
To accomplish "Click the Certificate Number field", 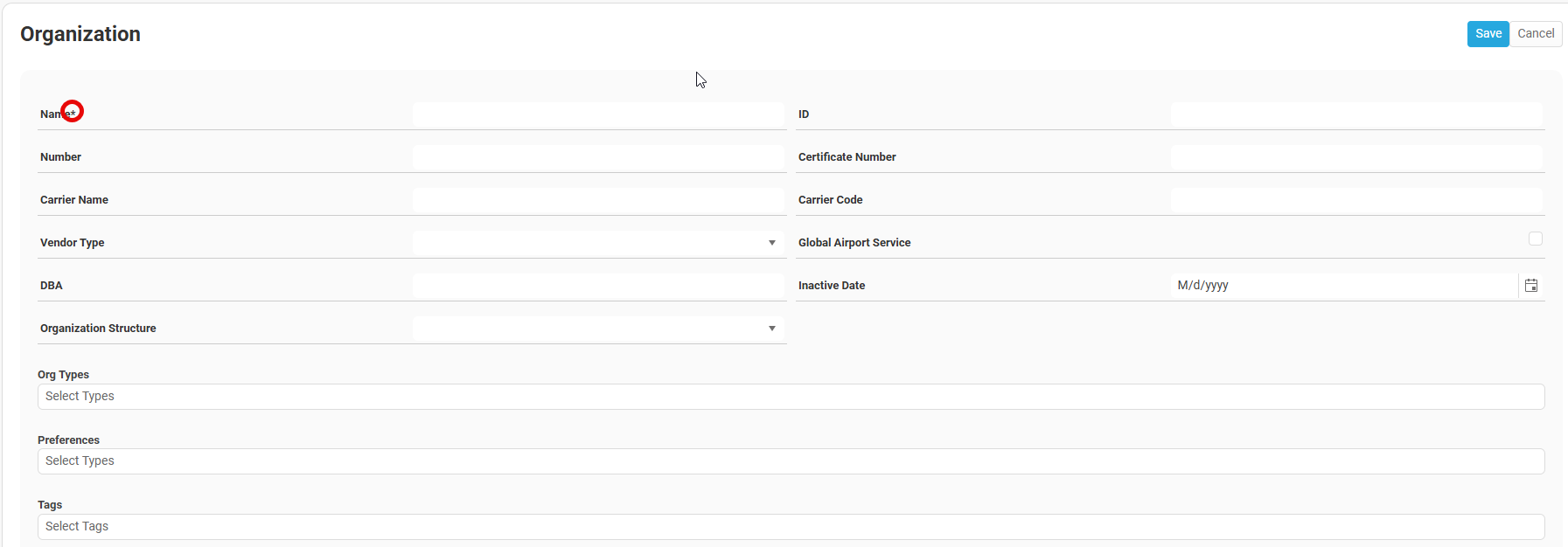I will [x=1356, y=157].
